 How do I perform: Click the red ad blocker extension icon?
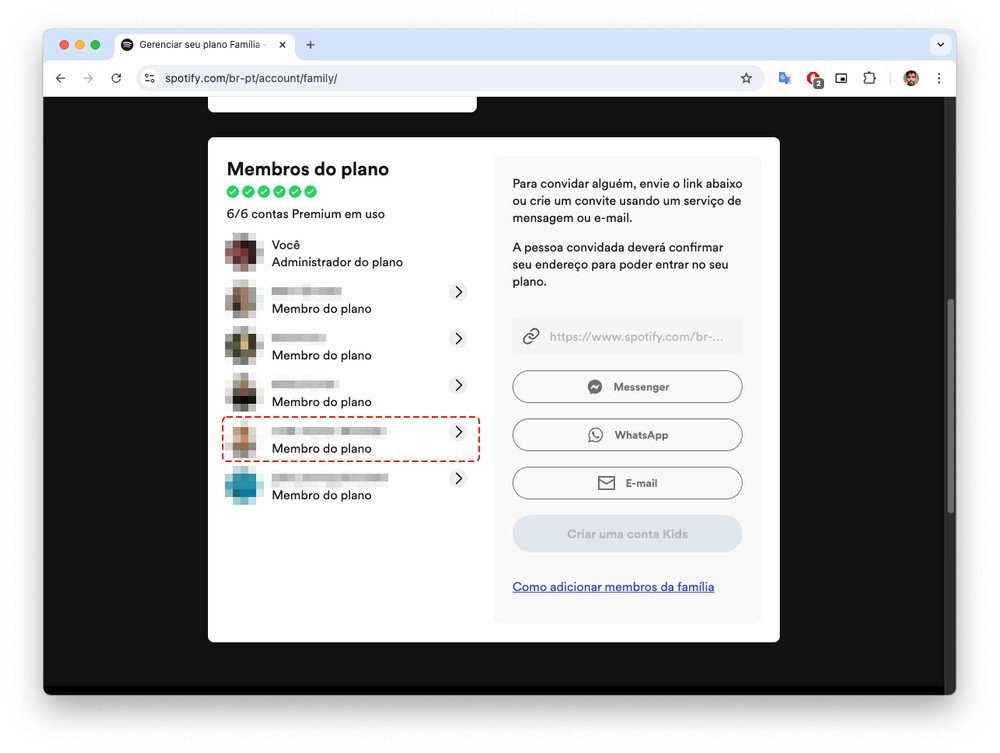pyautogui.click(x=813, y=78)
